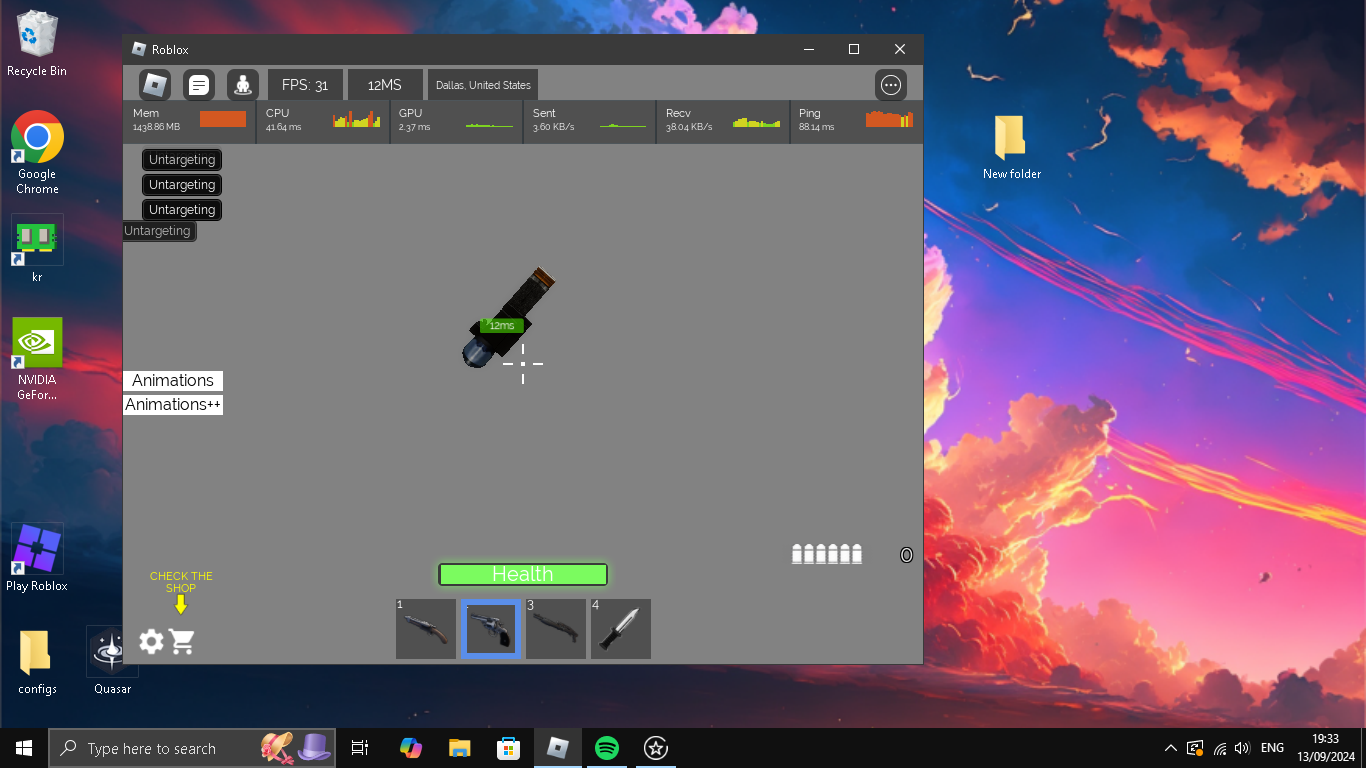The image size is (1366, 768).
Task: Open the Recycle Bin desktop icon
Action: pos(37,44)
